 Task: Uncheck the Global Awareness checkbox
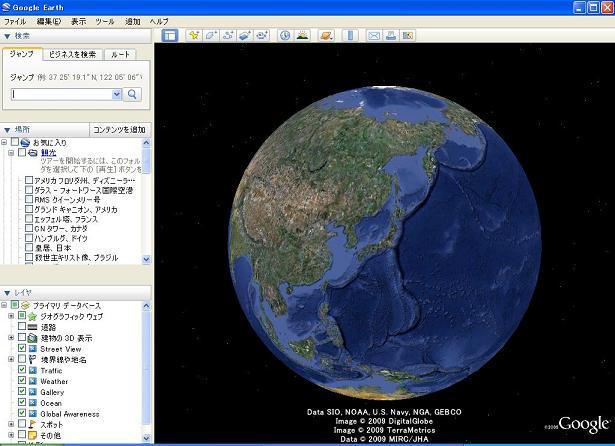[22, 413]
